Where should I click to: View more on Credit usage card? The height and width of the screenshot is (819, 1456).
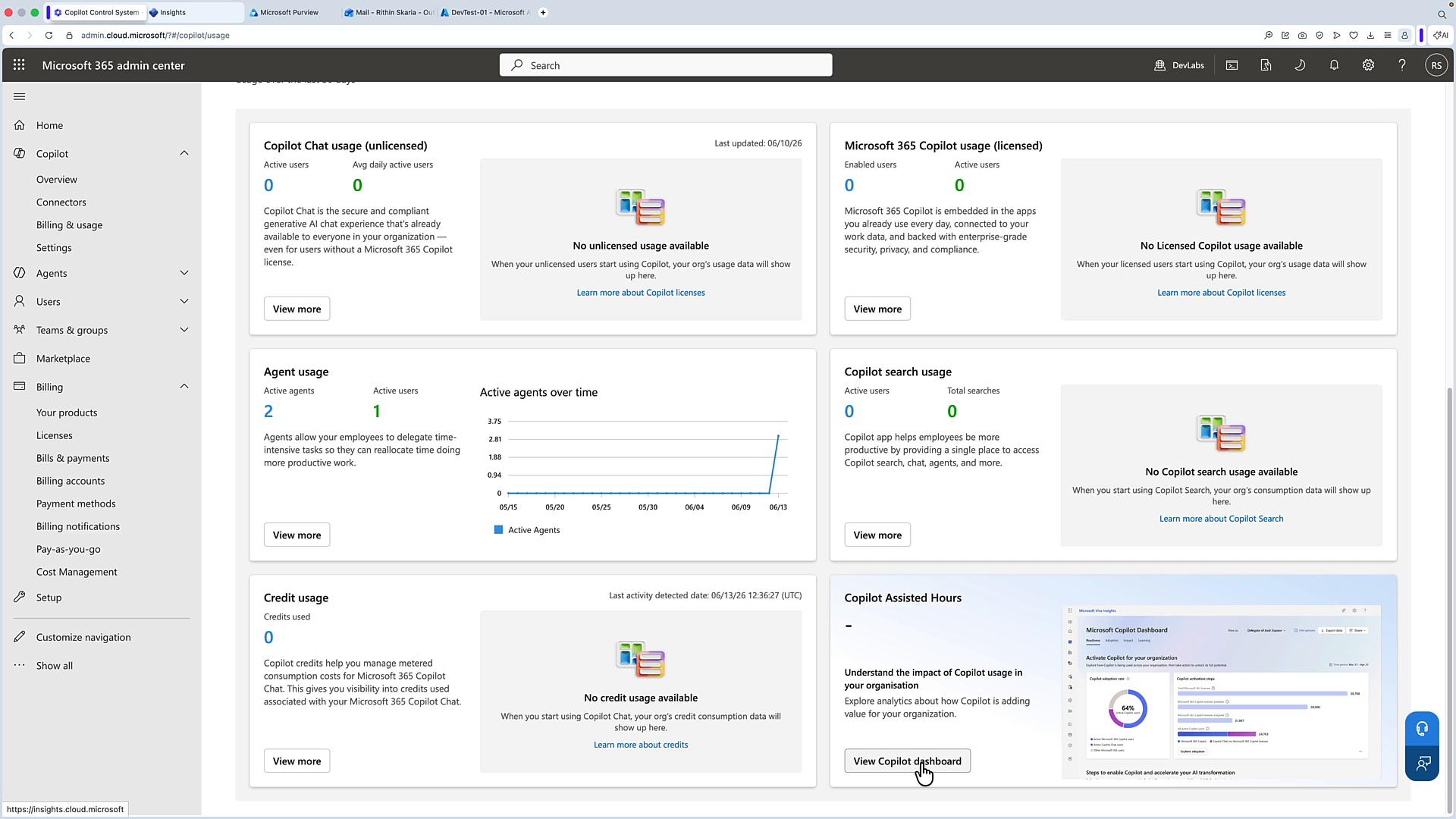[297, 761]
